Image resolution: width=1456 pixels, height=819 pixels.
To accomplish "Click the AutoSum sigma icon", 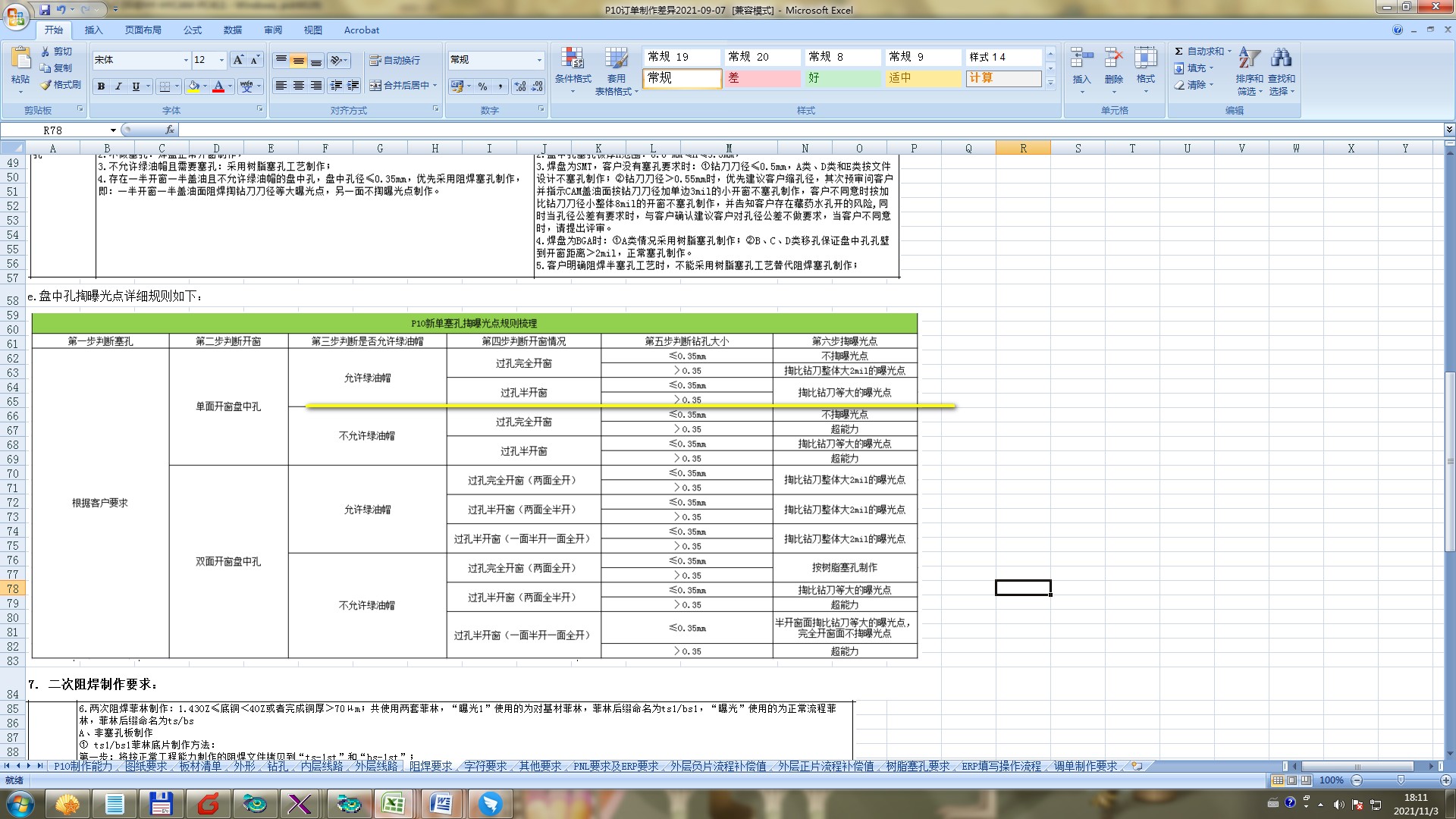I will point(1178,52).
